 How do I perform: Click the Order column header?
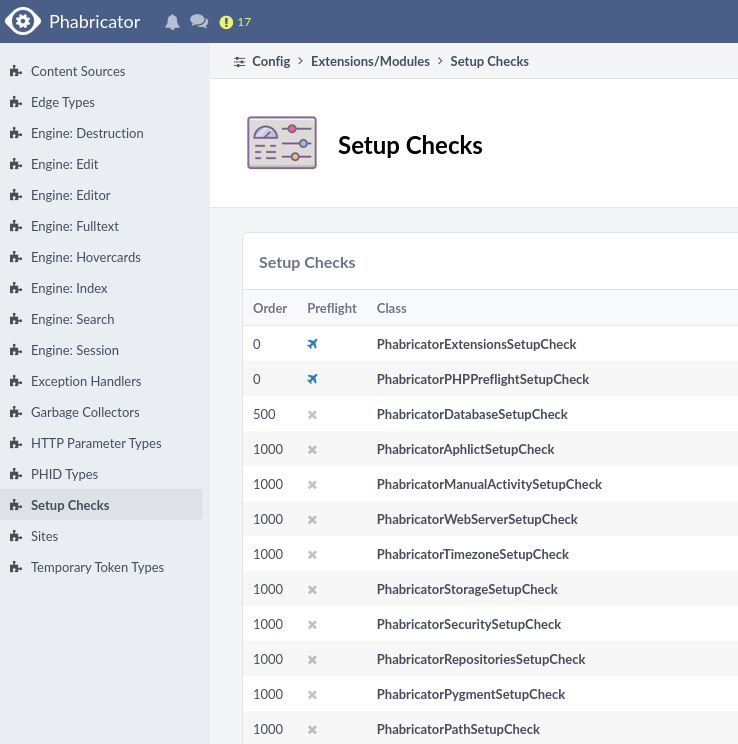[x=270, y=309]
